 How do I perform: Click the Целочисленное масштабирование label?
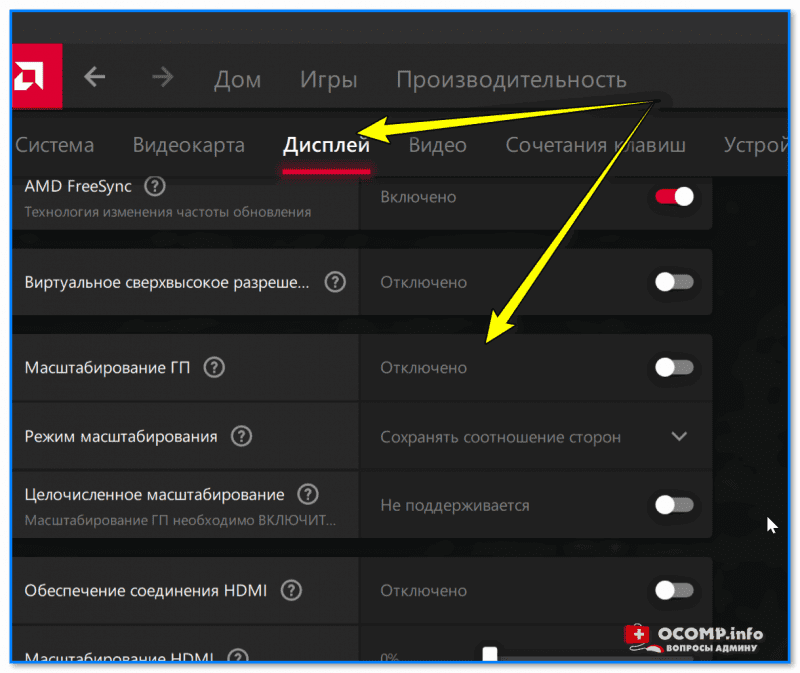coord(155,494)
